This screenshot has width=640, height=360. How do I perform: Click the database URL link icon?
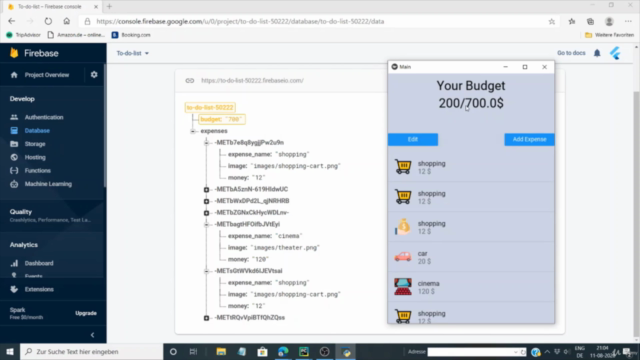pos(190,80)
